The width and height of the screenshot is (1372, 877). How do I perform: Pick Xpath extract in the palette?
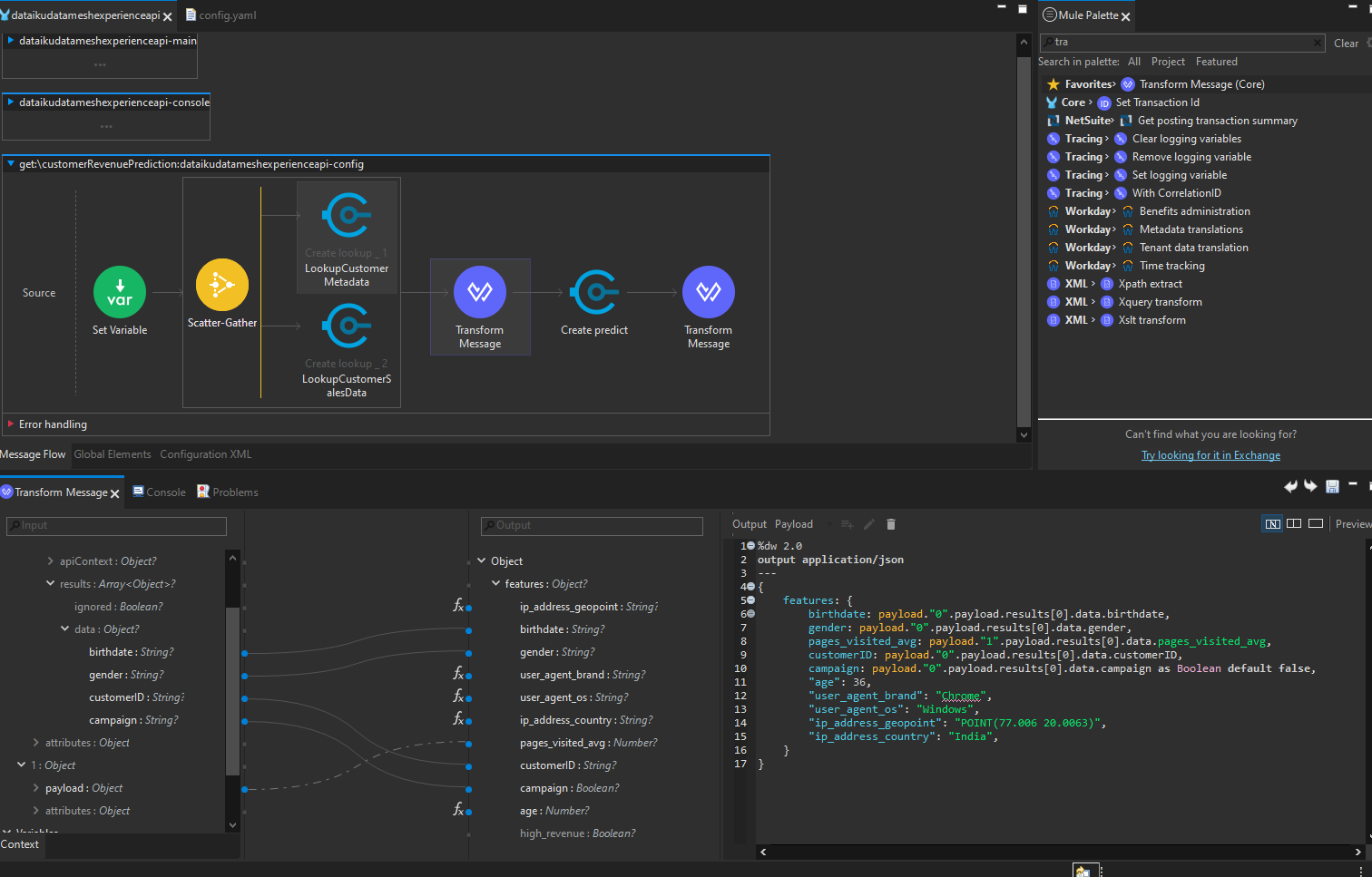pyautogui.click(x=1150, y=284)
